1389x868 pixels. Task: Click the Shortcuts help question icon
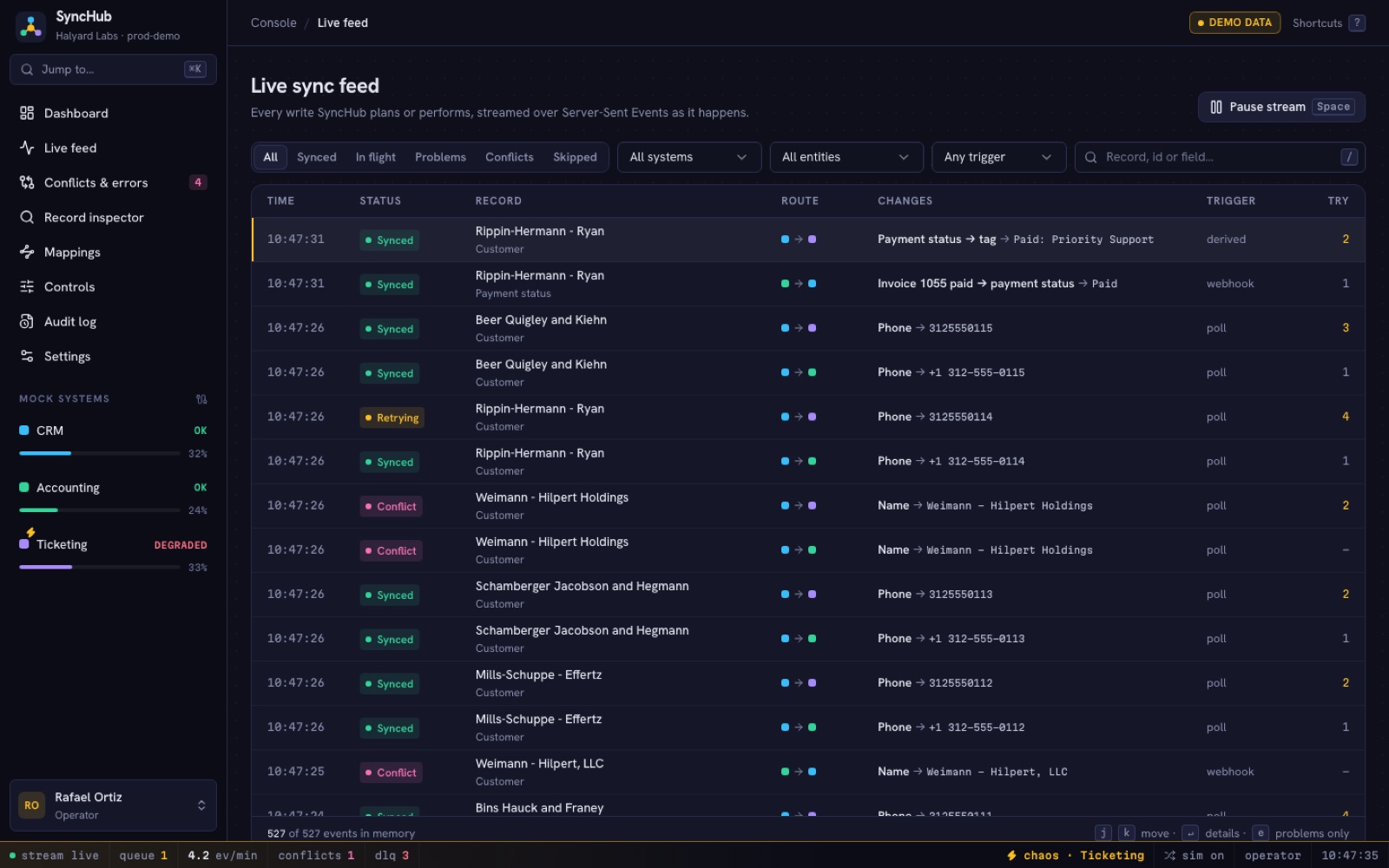click(1357, 23)
